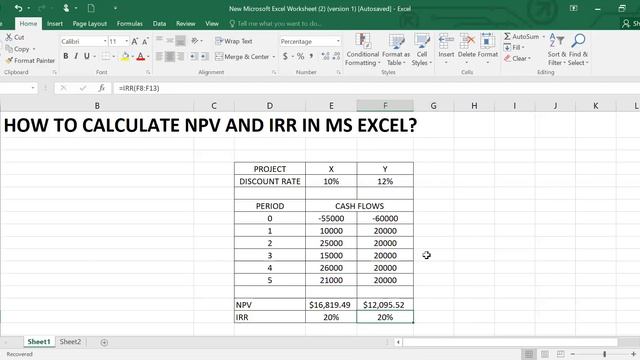Center align the cell horizontally

click(x=169, y=56)
